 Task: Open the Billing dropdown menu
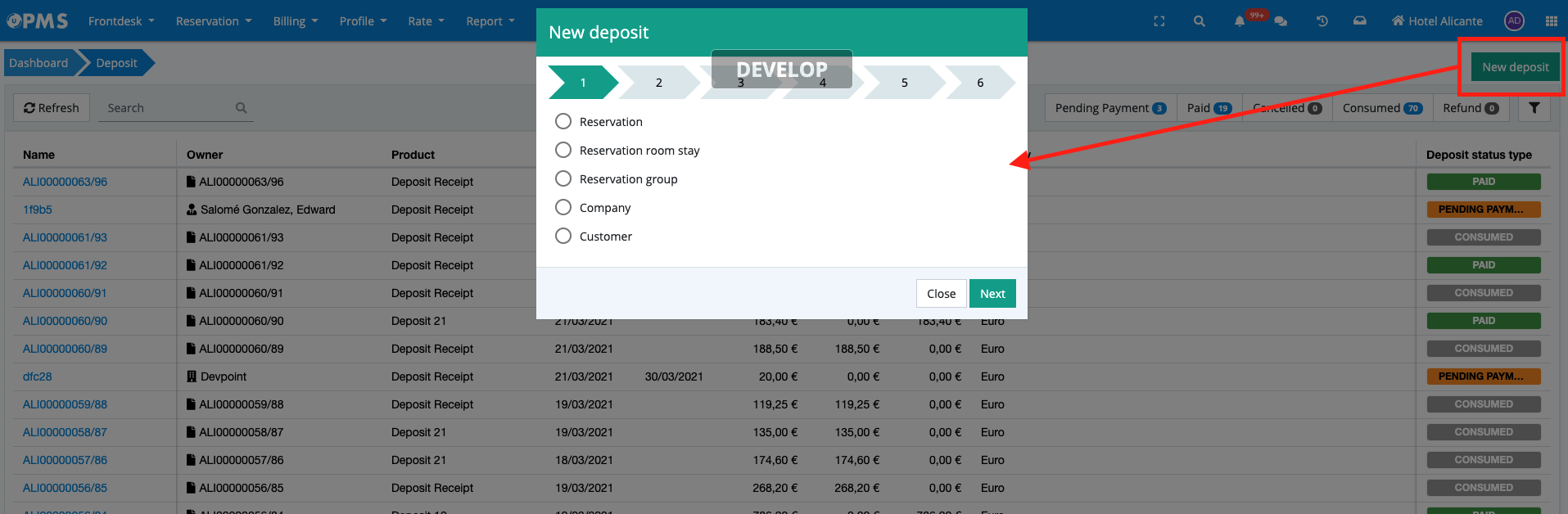click(x=295, y=21)
